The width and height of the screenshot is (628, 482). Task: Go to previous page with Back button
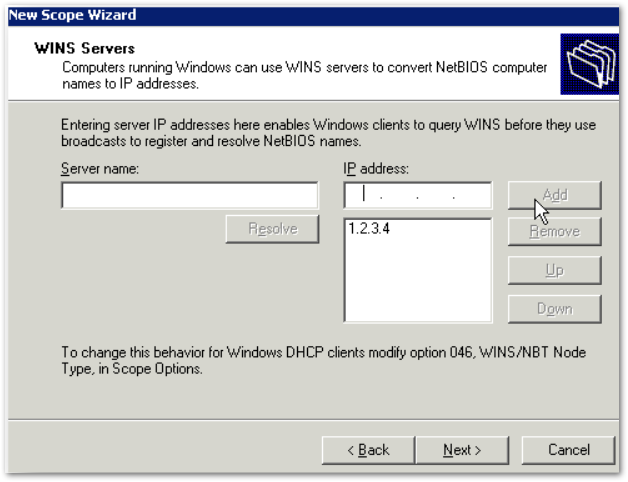pos(367,450)
